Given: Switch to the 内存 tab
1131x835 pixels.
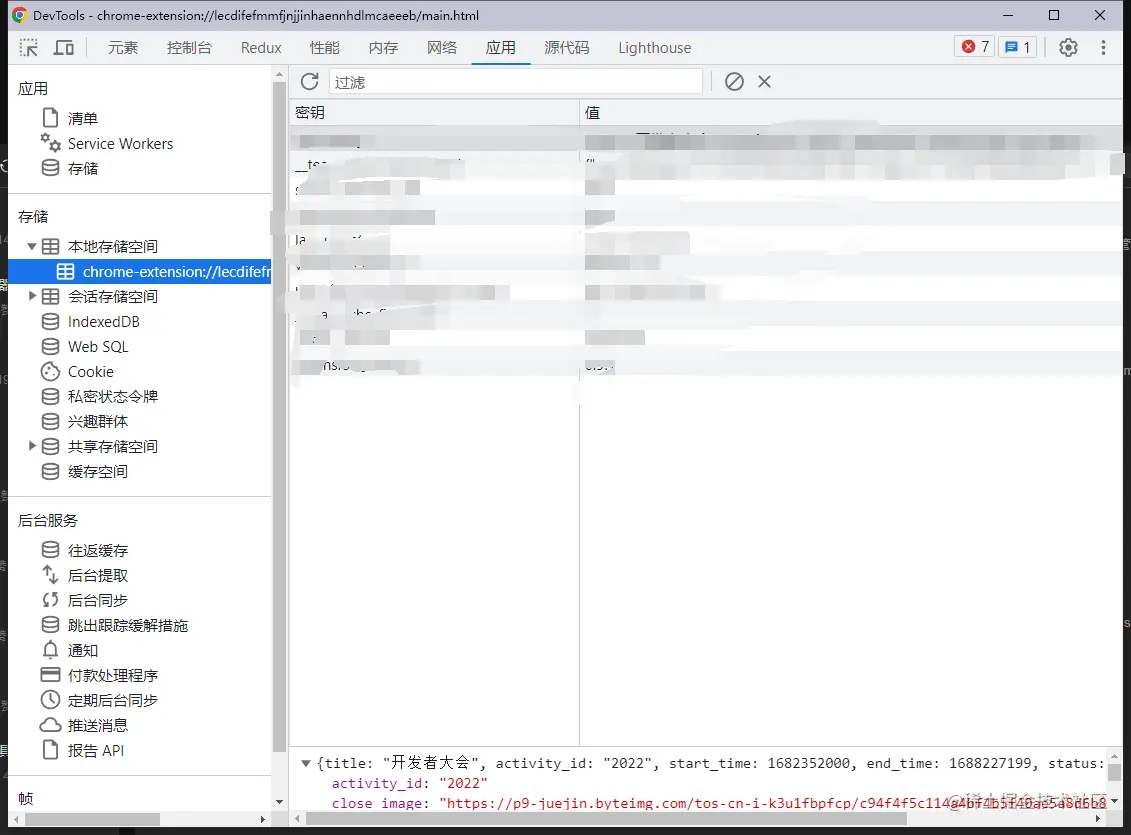Looking at the screenshot, I should pos(383,48).
